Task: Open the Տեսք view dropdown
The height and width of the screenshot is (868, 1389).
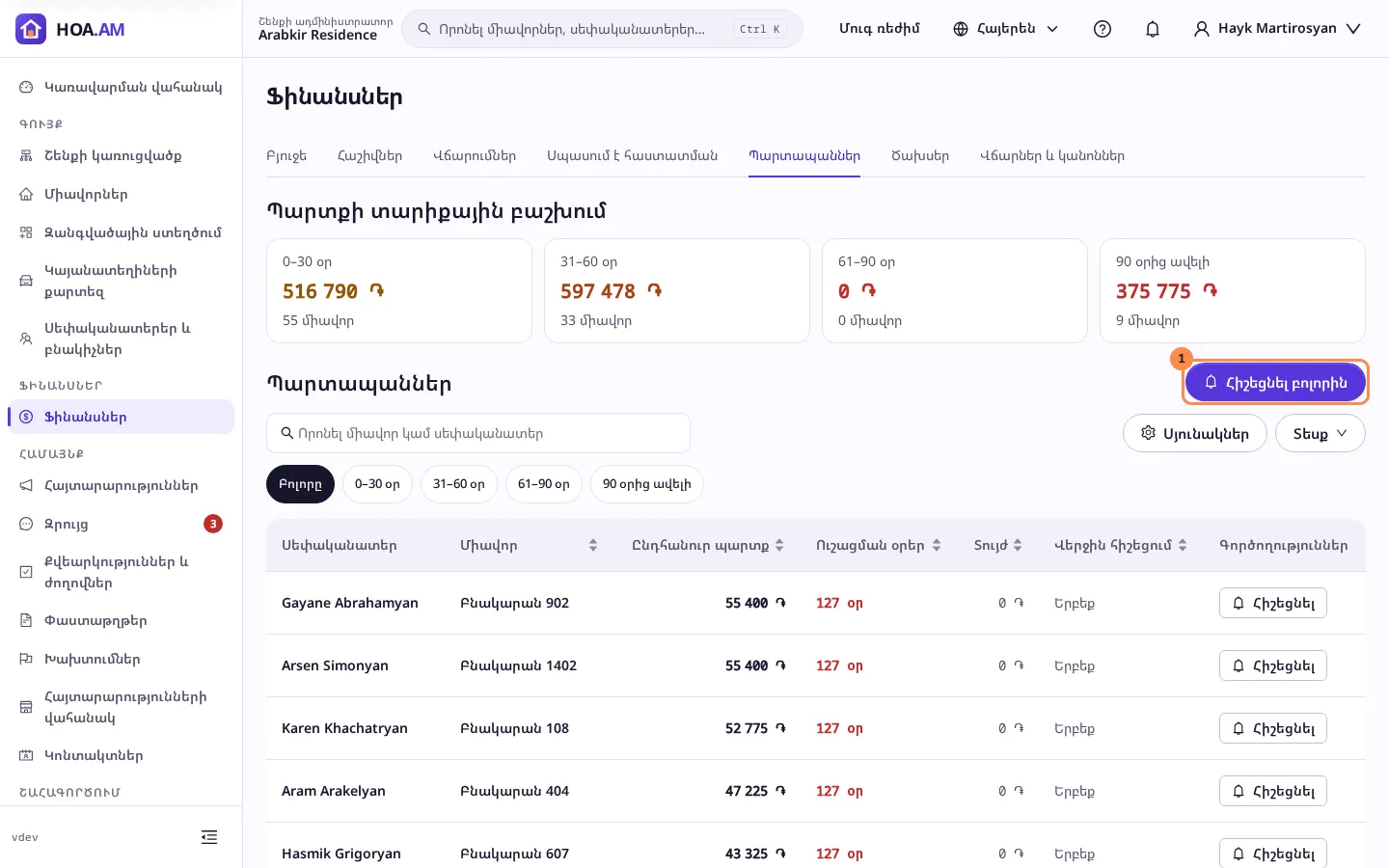Action: (x=1321, y=433)
